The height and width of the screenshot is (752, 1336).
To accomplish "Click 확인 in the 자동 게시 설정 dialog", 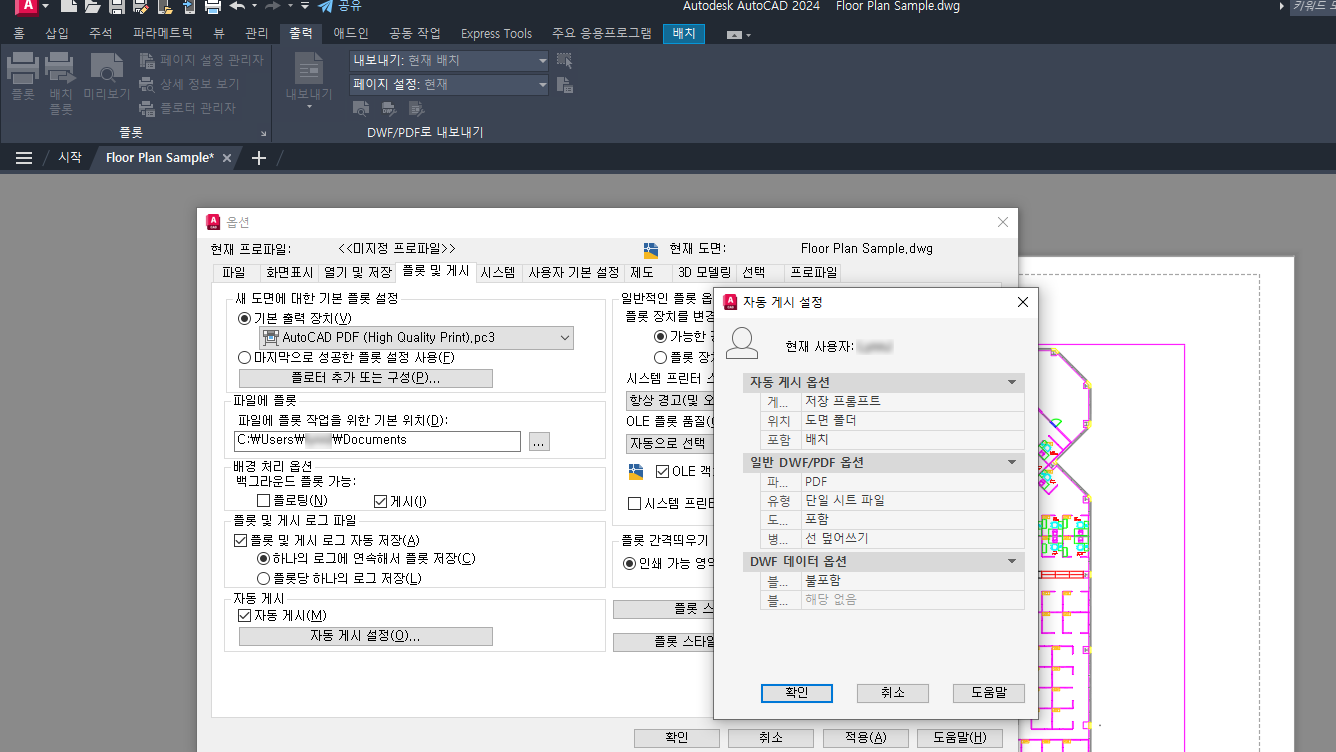I will [x=796, y=693].
